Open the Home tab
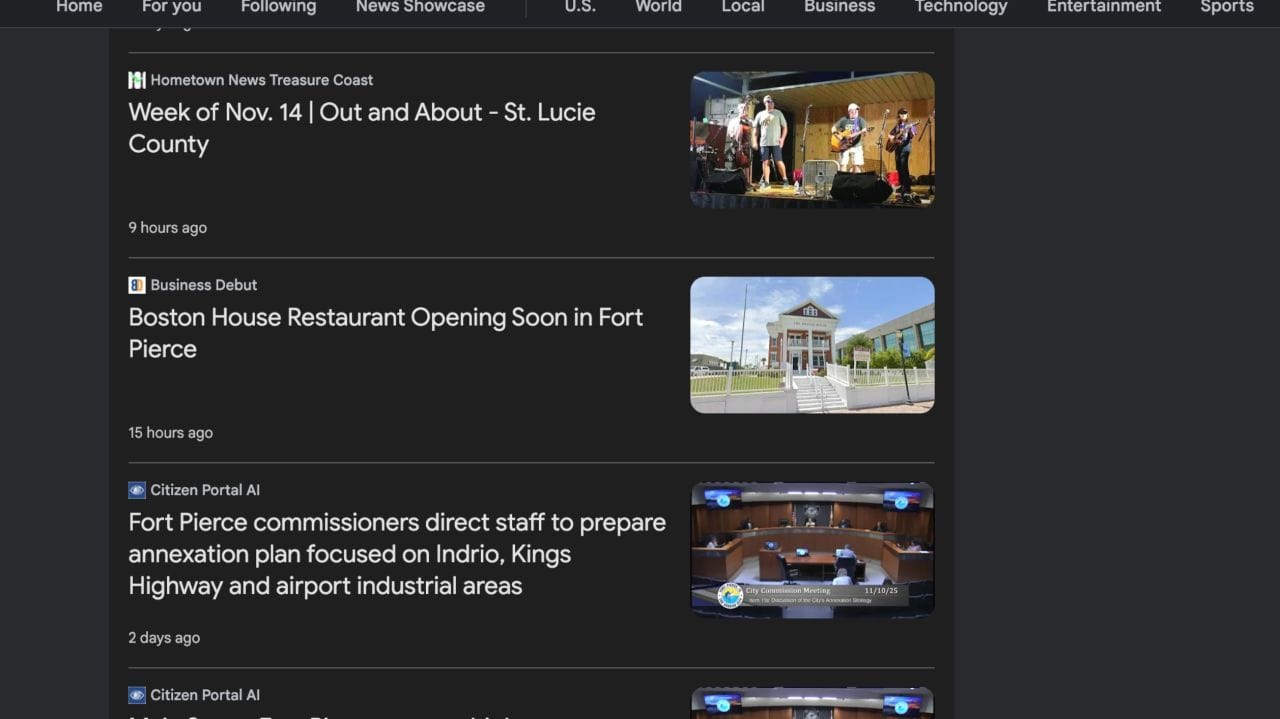The height and width of the screenshot is (719, 1280). click(79, 6)
